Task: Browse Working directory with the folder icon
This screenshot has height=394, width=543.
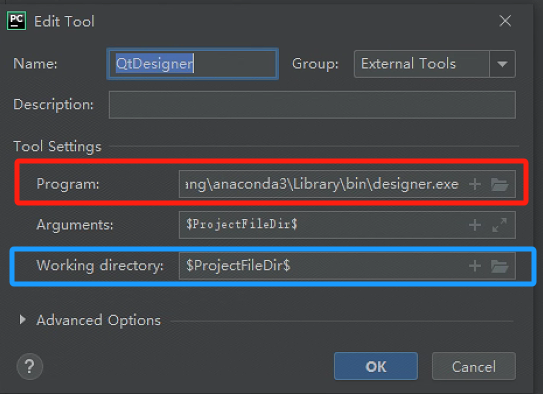Action: click(x=499, y=266)
